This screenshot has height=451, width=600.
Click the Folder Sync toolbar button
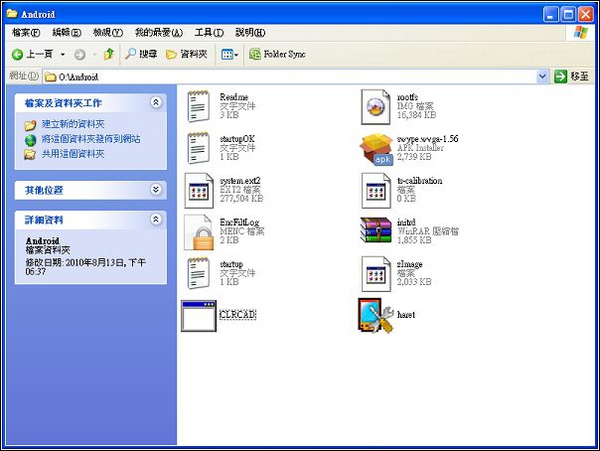[277, 54]
